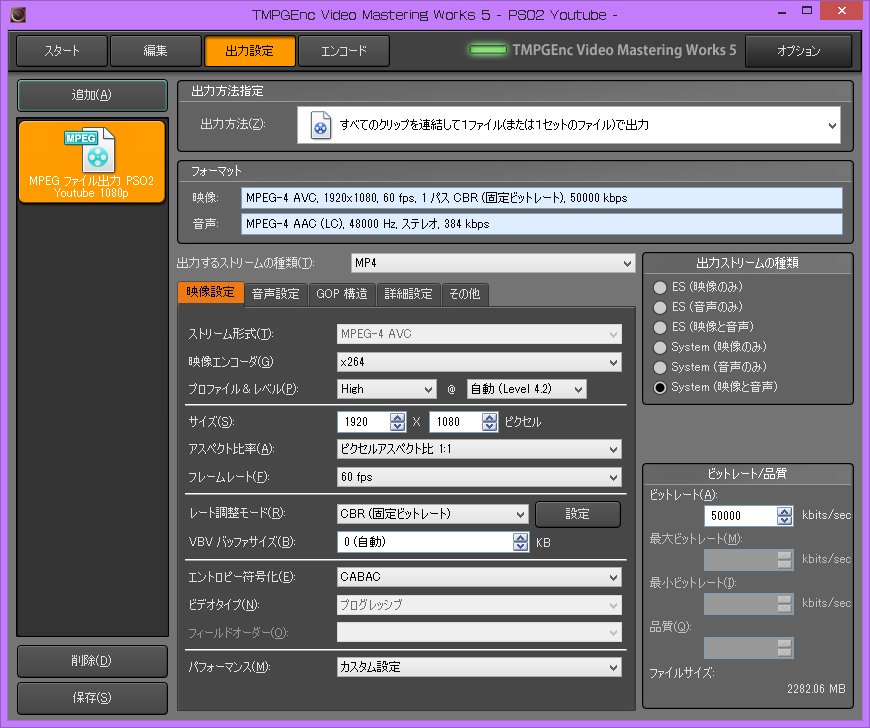This screenshot has width=870, height=728.
Task: Click the 保存(S) button
Action: [92, 698]
